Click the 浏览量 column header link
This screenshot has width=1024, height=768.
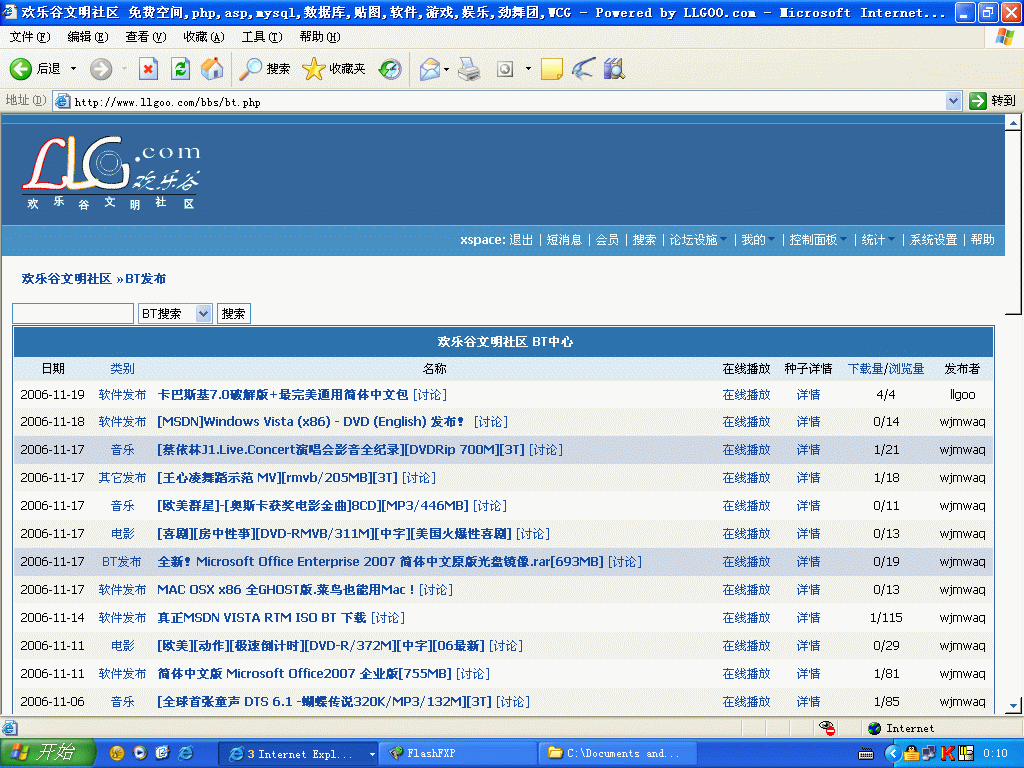pos(906,369)
